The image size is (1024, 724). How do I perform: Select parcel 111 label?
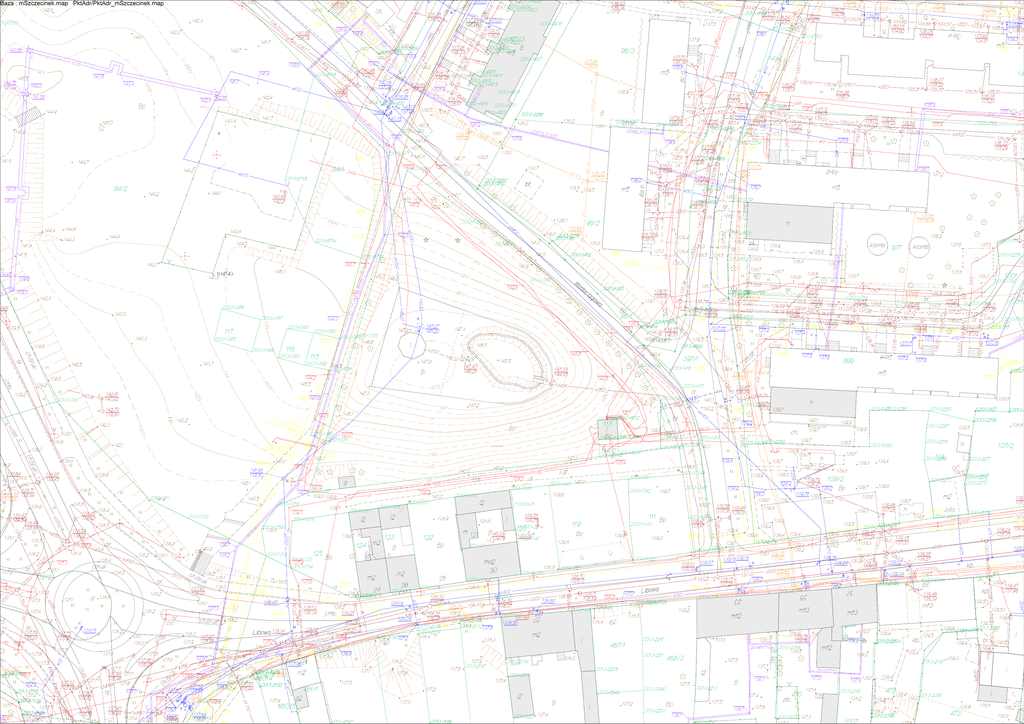pyautogui.click(x=652, y=516)
